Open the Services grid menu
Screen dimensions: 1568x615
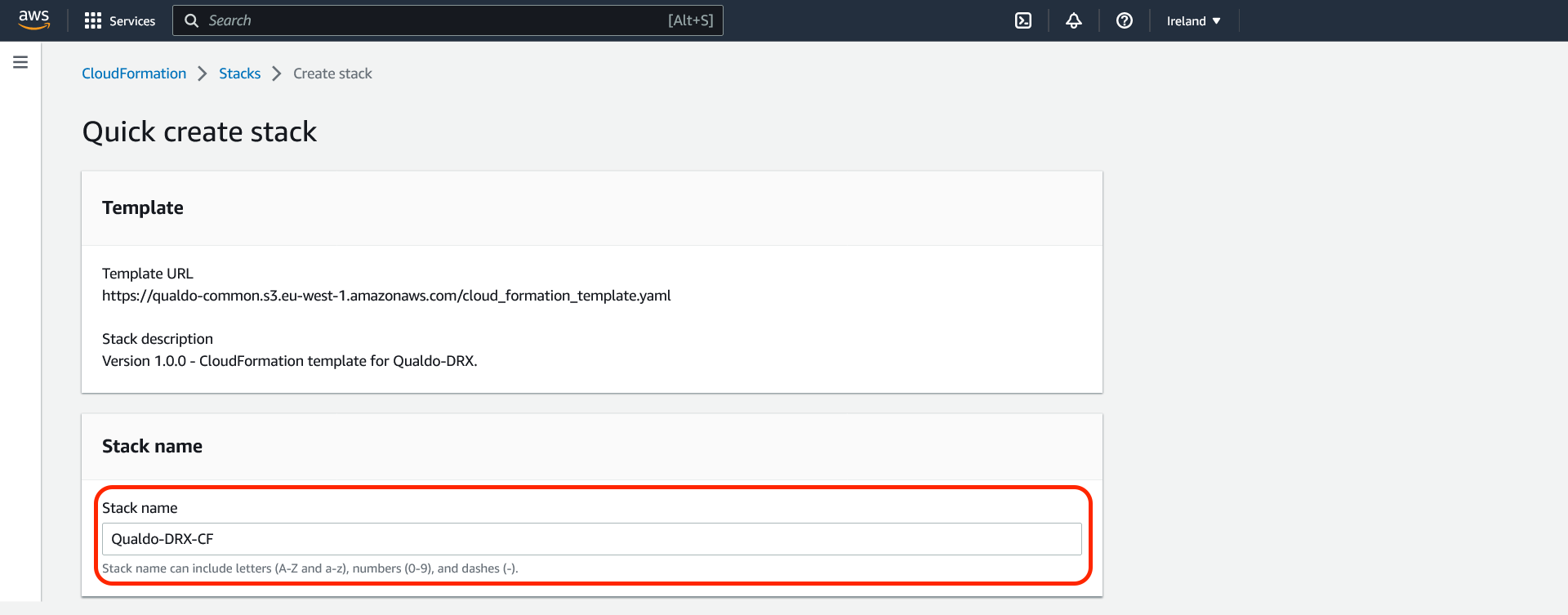click(x=120, y=20)
